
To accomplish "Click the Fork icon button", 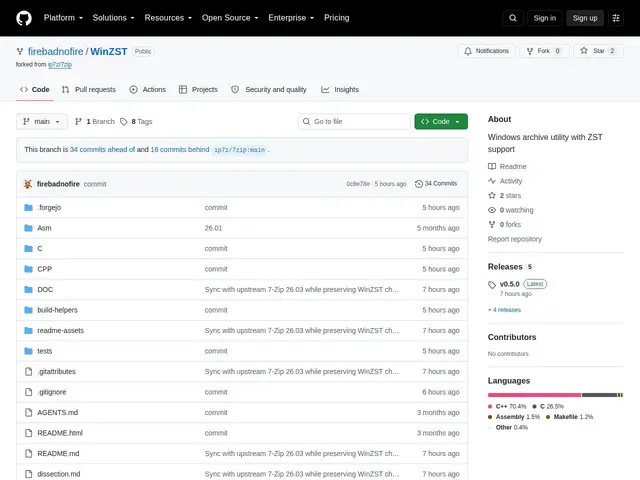I will click(530, 51).
